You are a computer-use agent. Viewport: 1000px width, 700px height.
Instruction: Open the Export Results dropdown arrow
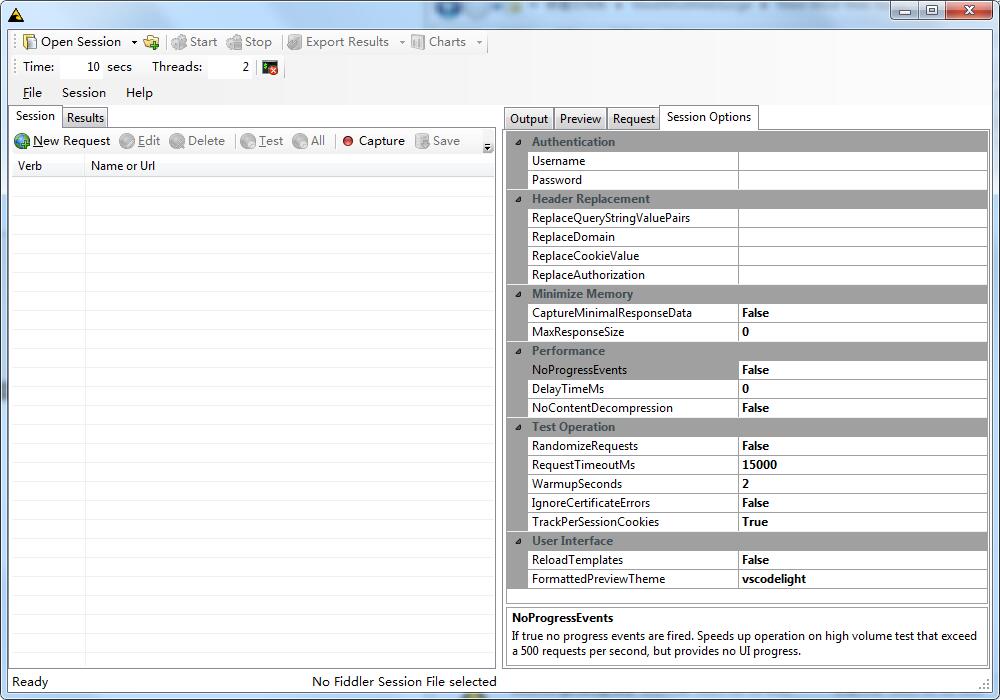coord(403,42)
